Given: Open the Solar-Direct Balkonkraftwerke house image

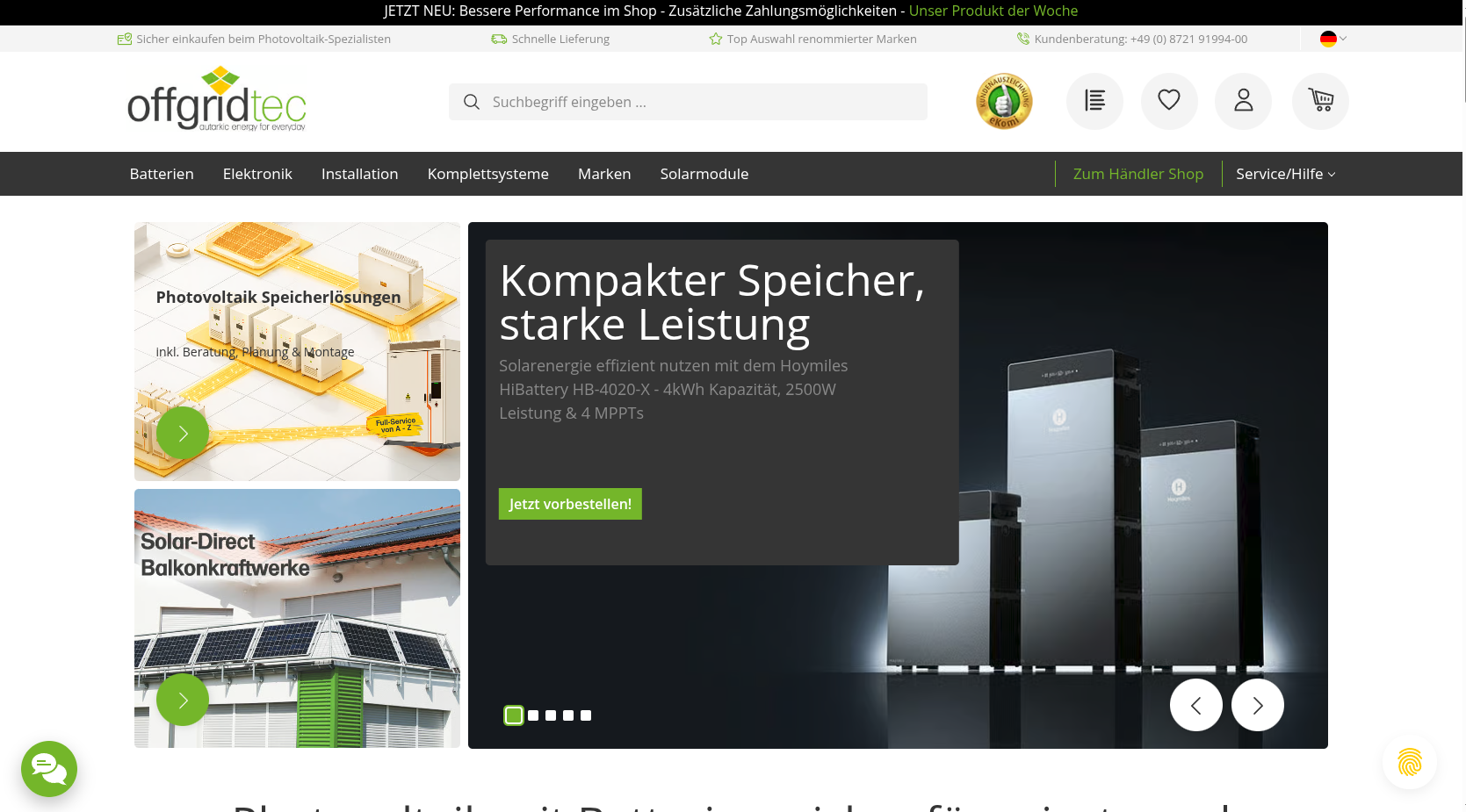Looking at the screenshot, I should [297, 619].
